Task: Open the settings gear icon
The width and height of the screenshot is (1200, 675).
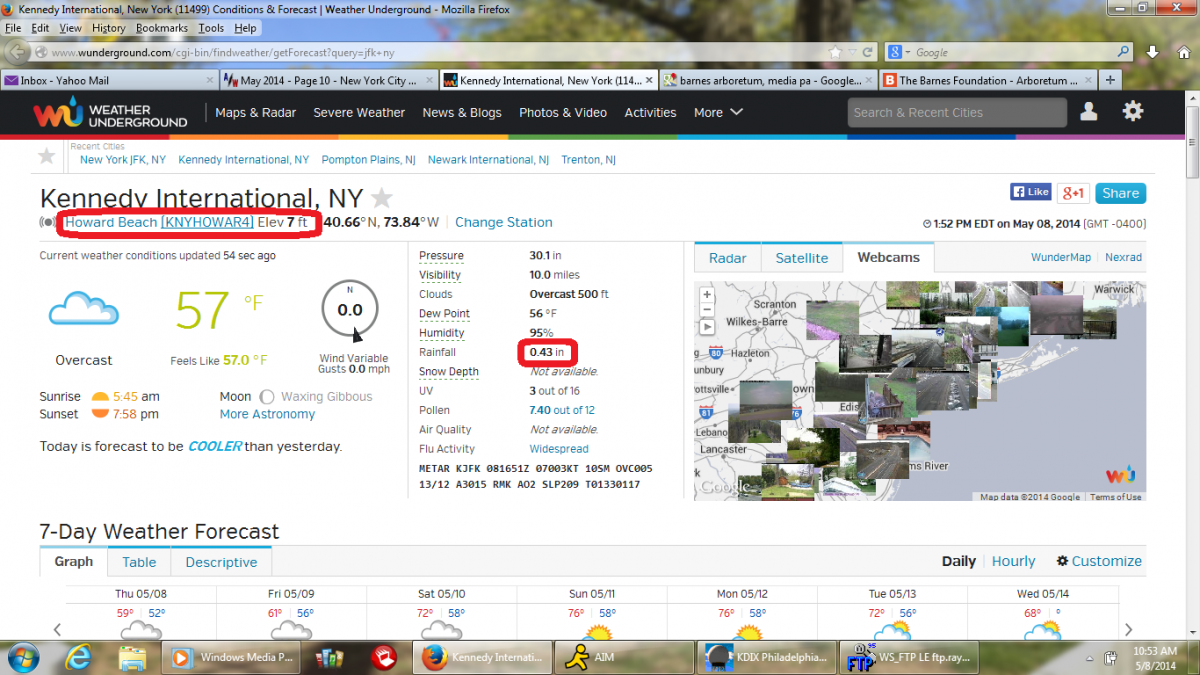Action: point(1133,112)
